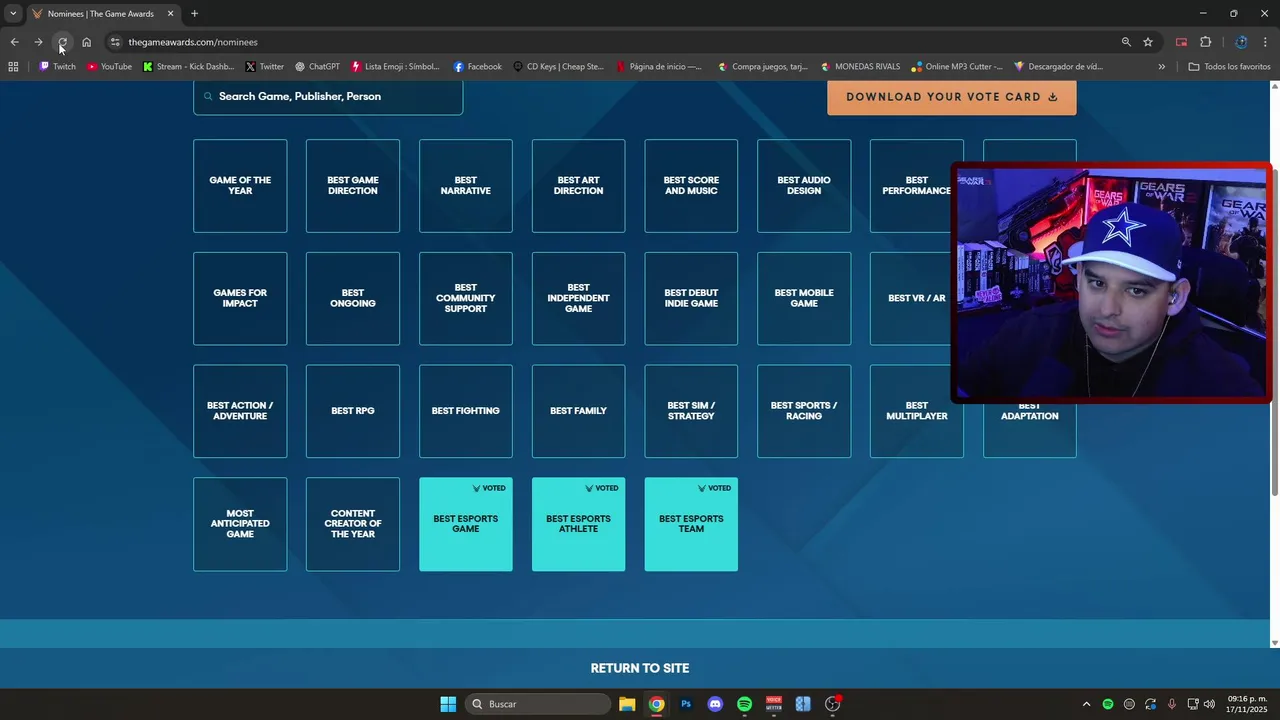Click the Windows taskbar Buscar search box
This screenshot has height=720, width=1280.
[539, 704]
